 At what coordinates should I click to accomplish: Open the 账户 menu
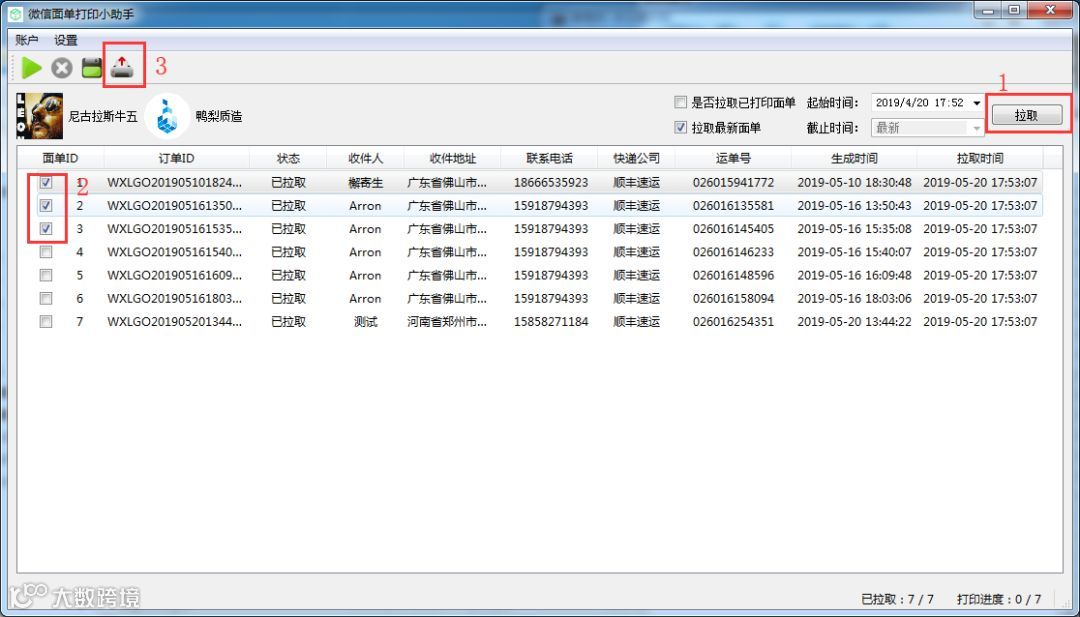[27, 40]
